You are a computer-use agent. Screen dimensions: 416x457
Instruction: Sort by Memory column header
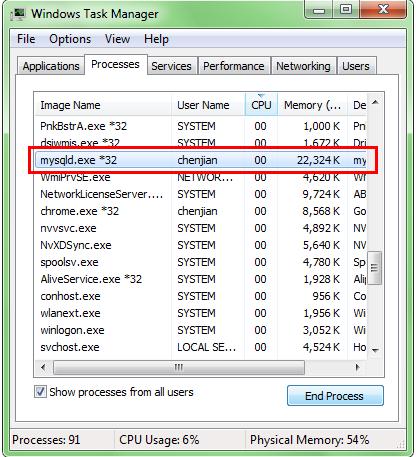click(312, 105)
